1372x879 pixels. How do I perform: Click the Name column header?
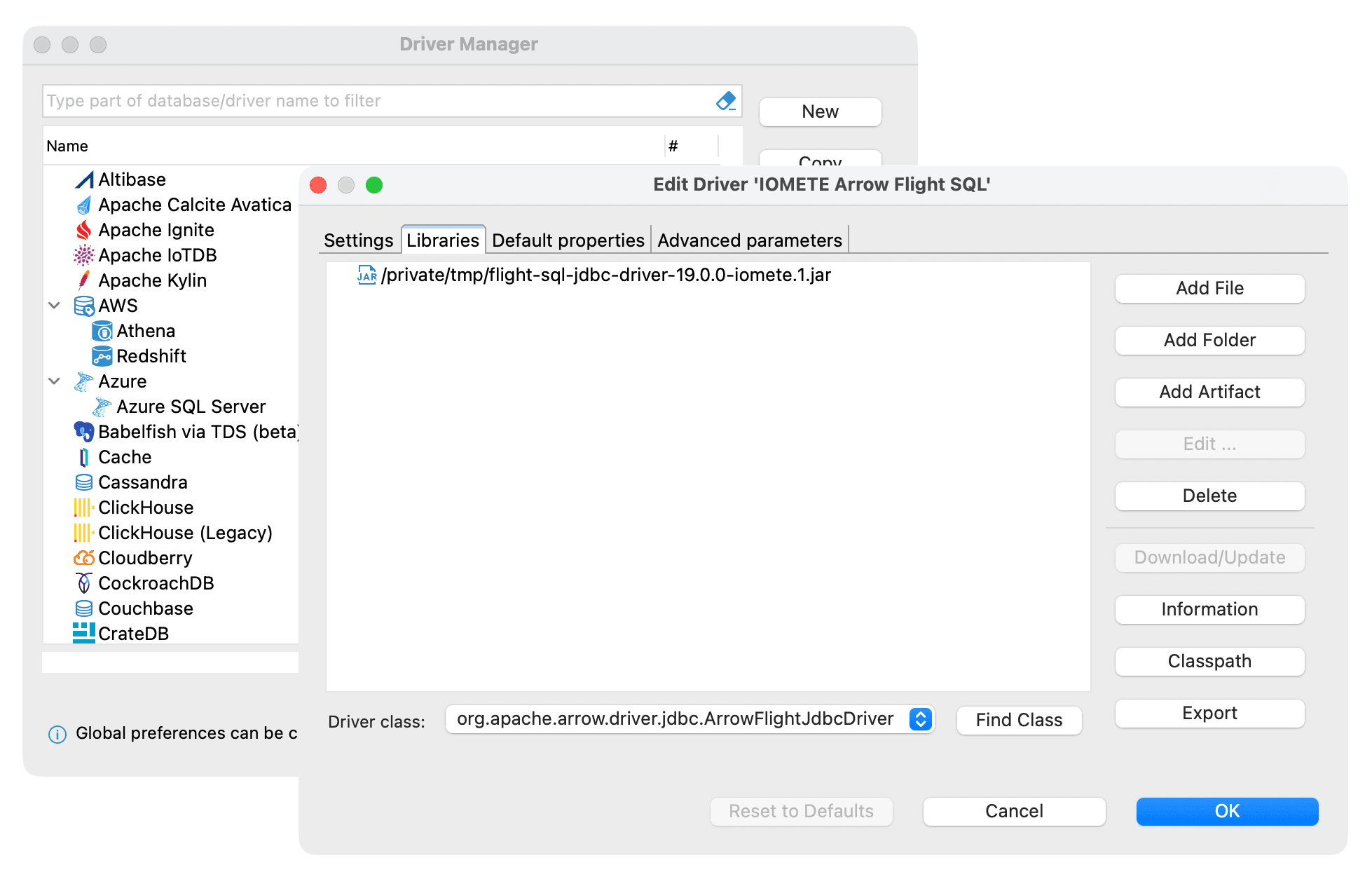67,146
